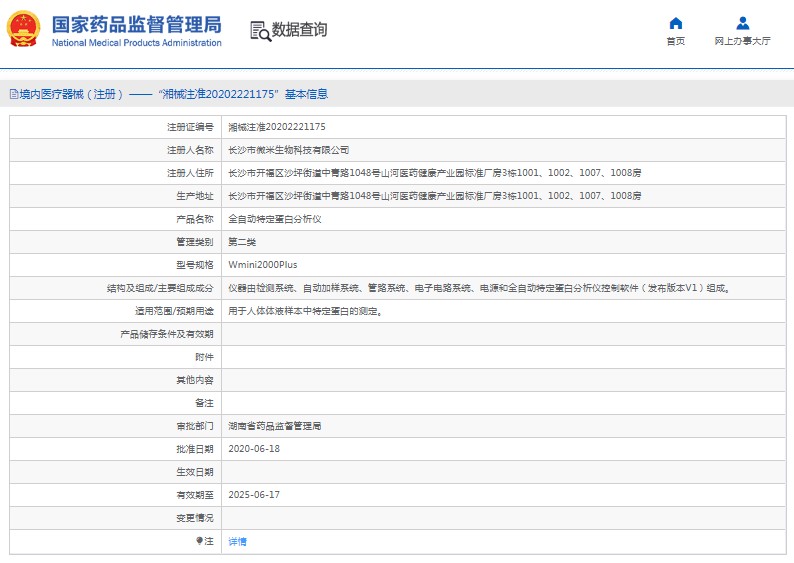Viewport: 794px width, 563px height.
Task: Click the product name 全自动特定蛋白分析仪
Action: pyautogui.click(x=275, y=219)
